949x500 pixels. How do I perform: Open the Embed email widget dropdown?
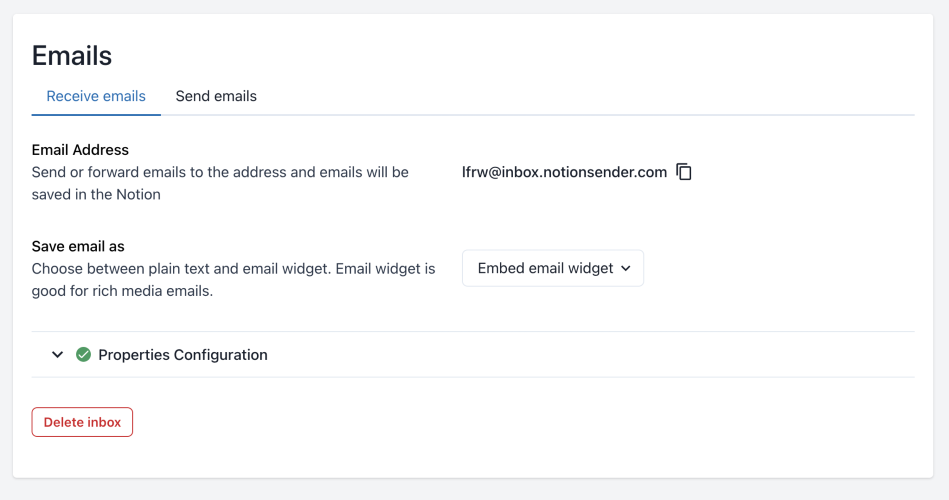(x=552, y=268)
